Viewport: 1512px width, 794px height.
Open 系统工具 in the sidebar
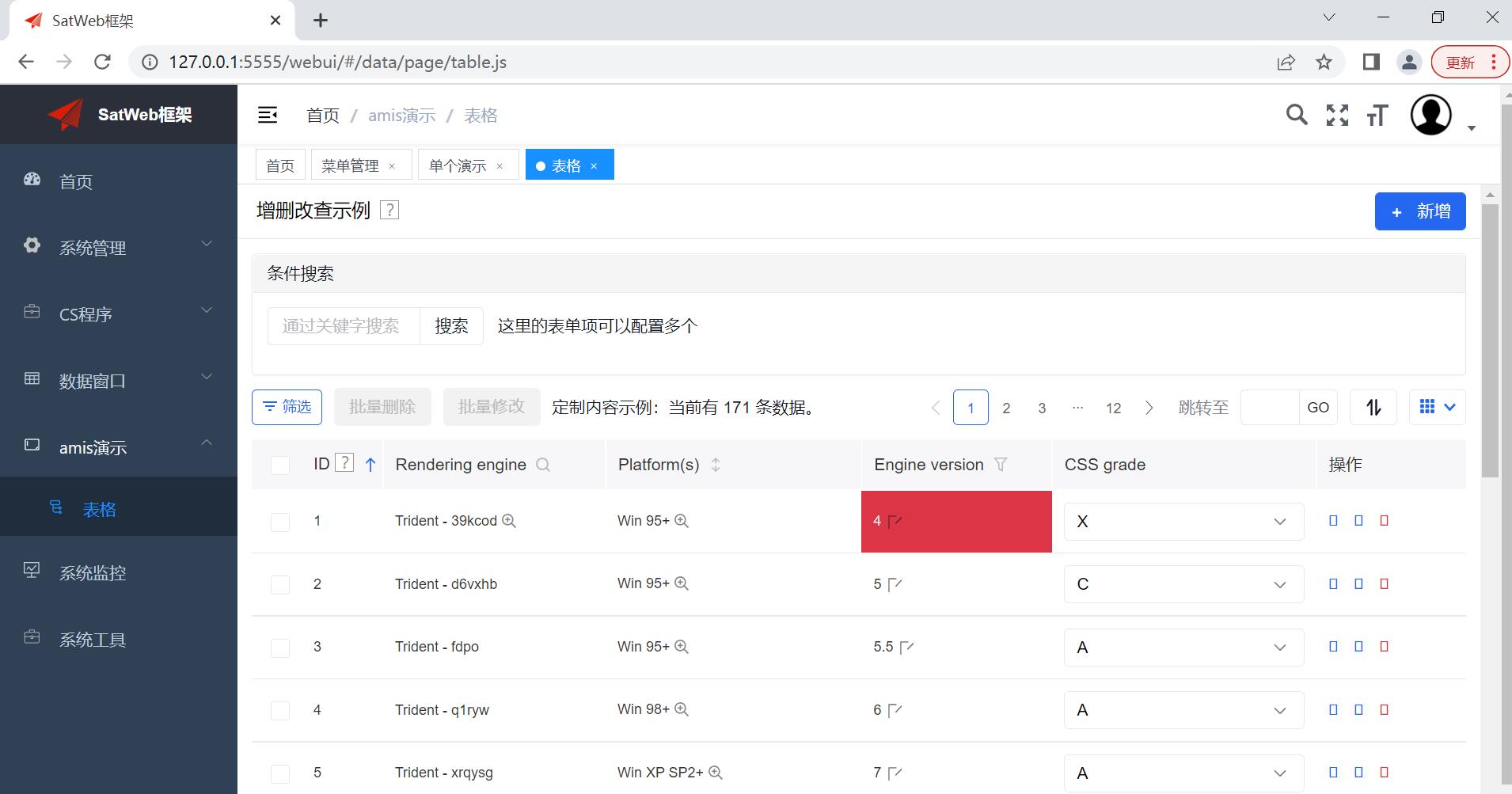pos(119,639)
